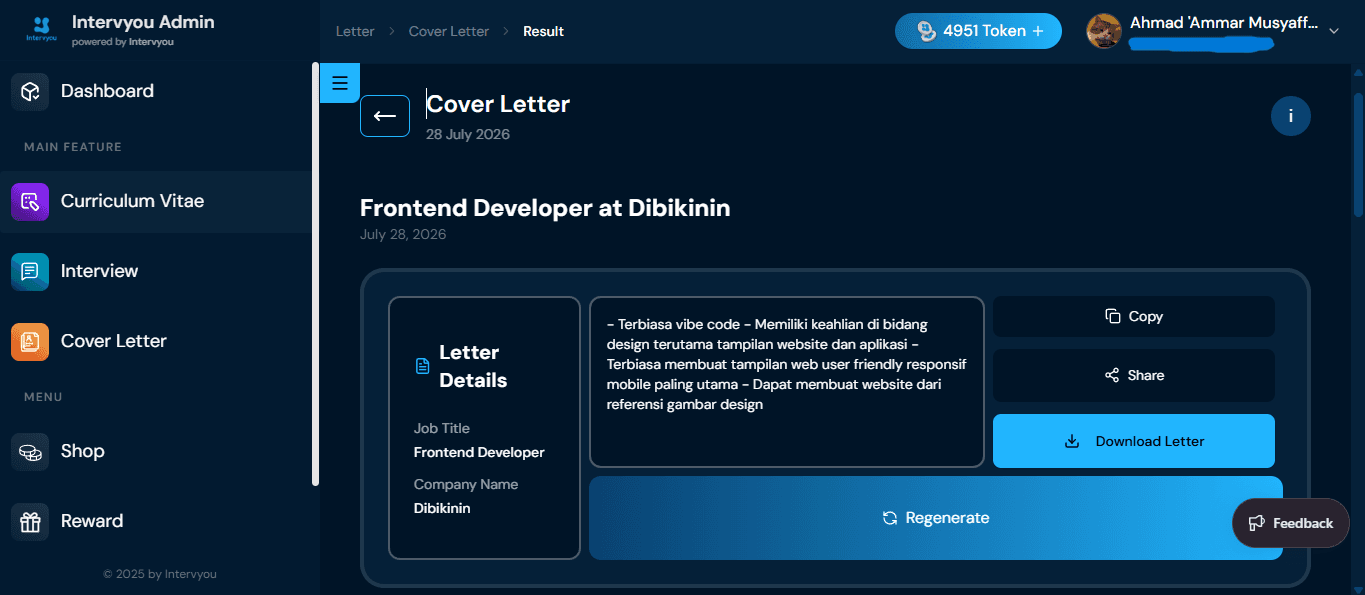The image size is (1365, 595).
Task: Open the Interview chat icon
Action: [30, 271]
